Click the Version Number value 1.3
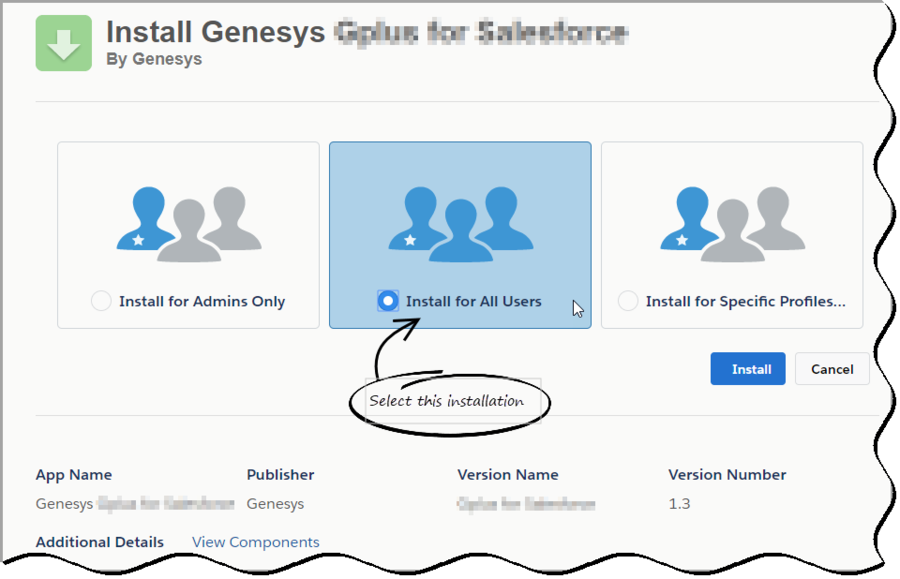This screenshot has width=900, height=579. pos(679,504)
